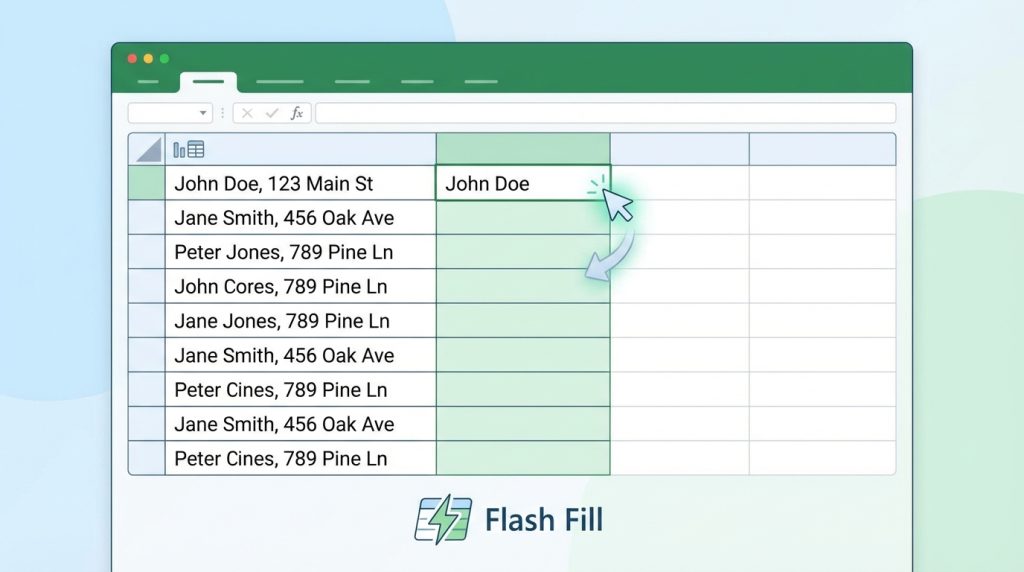Confirm entry with the checkmark icon
This screenshot has width=1024, height=572.
click(272, 113)
